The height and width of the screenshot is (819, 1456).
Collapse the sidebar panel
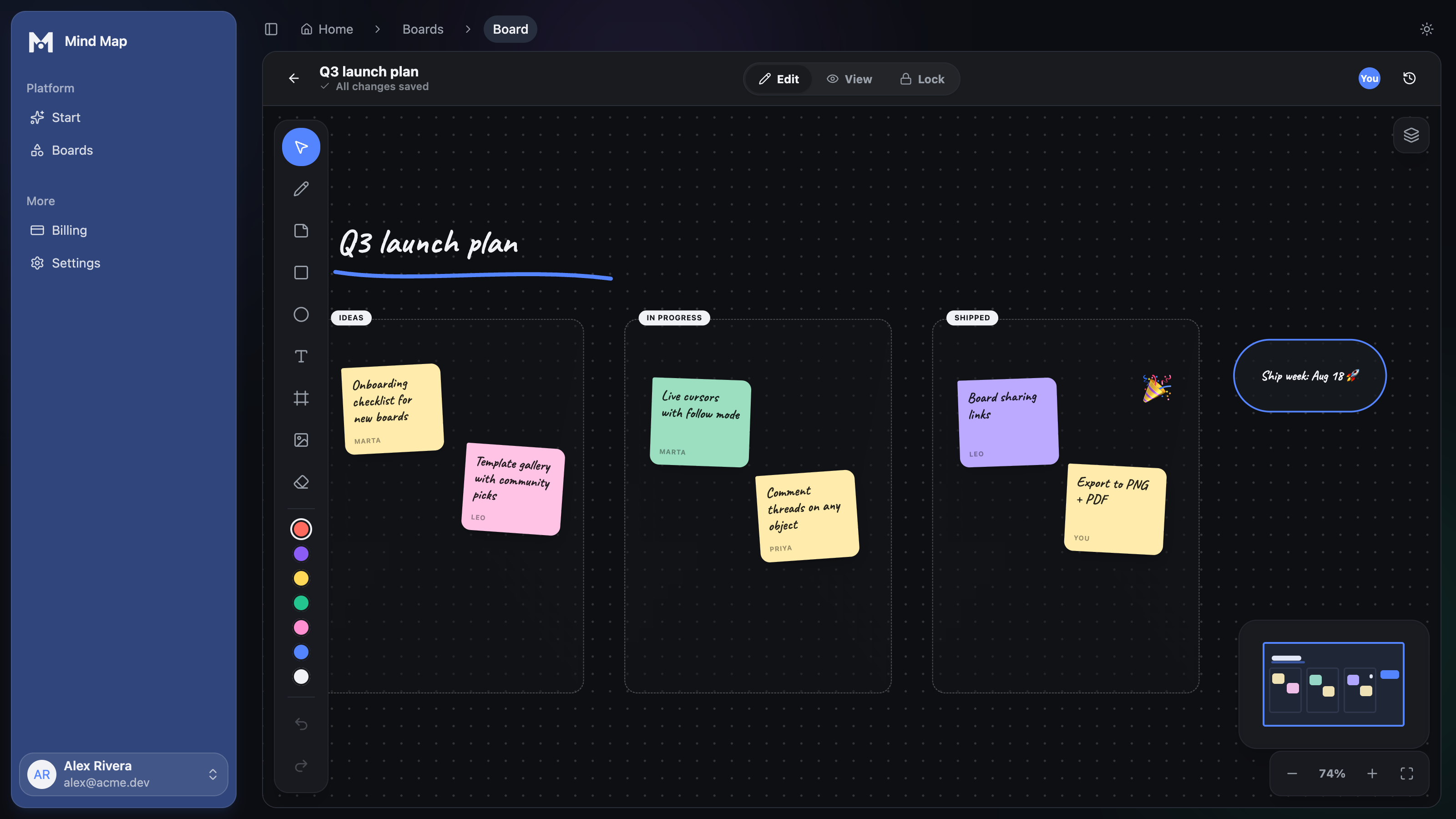271,29
